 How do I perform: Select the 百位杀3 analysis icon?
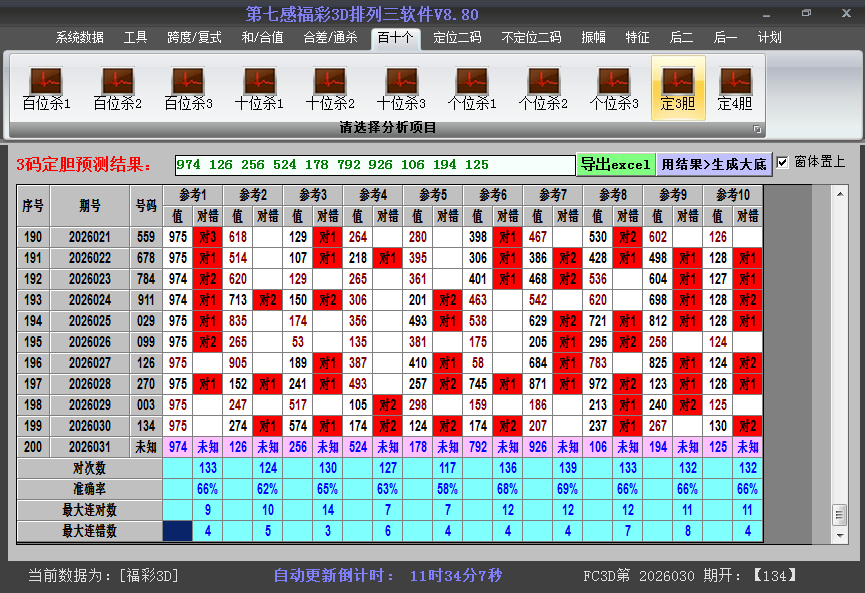pyautogui.click(x=188, y=88)
